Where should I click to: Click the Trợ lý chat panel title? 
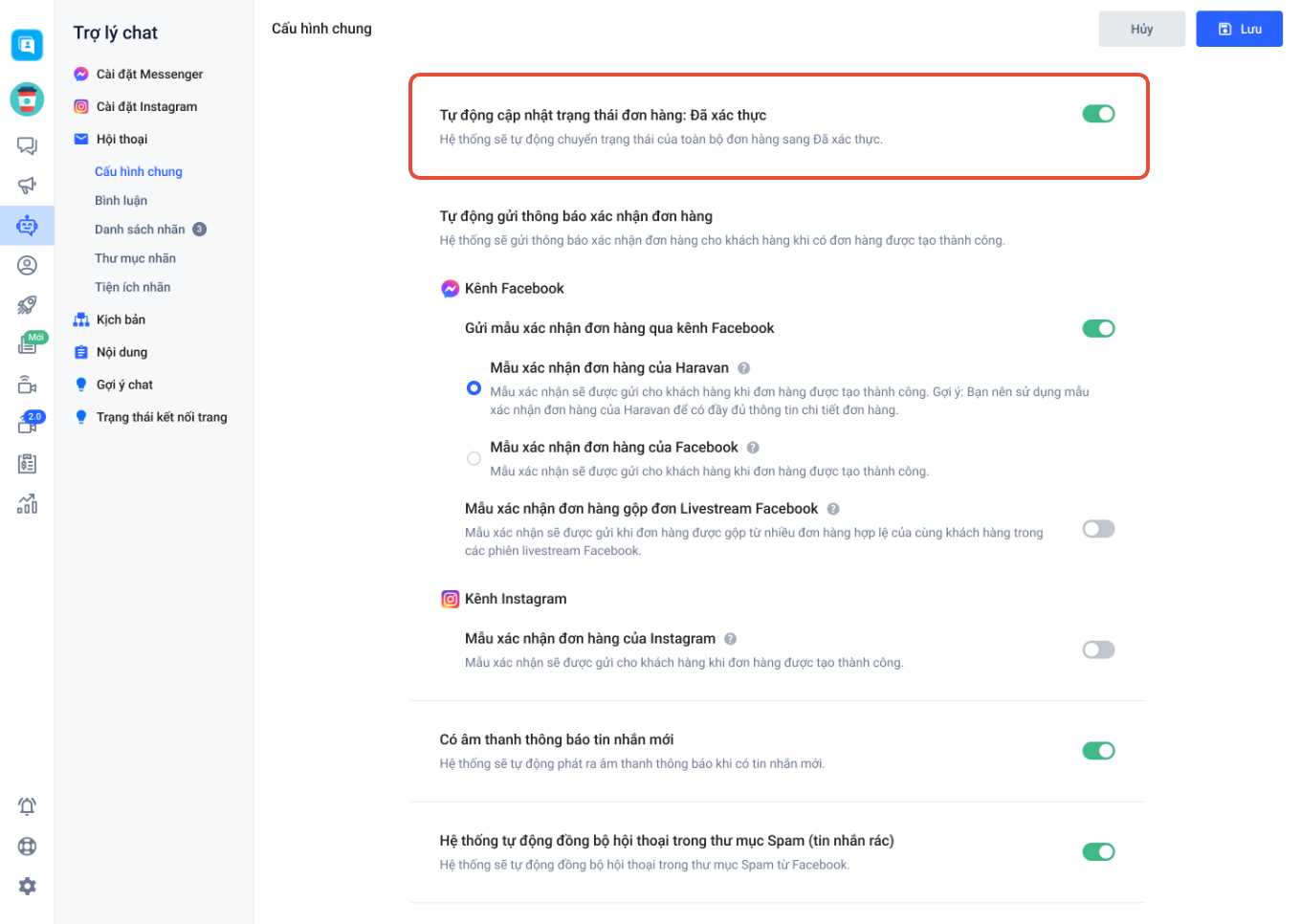(x=115, y=33)
